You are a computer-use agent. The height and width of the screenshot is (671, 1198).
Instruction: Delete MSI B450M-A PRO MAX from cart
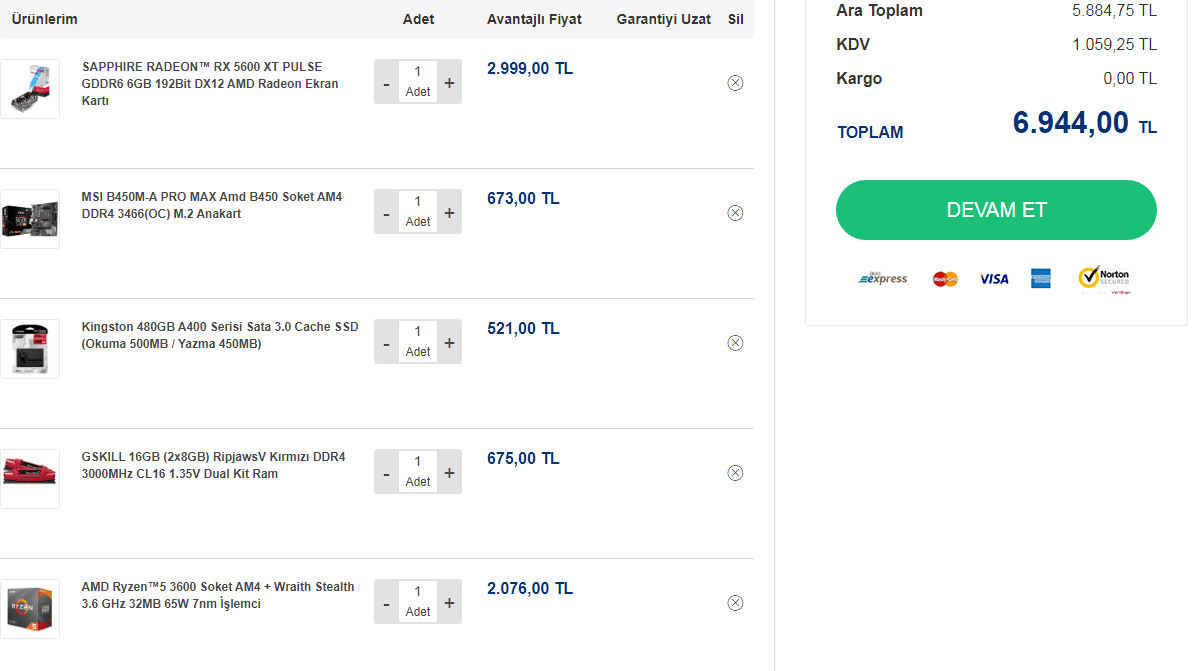click(735, 213)
